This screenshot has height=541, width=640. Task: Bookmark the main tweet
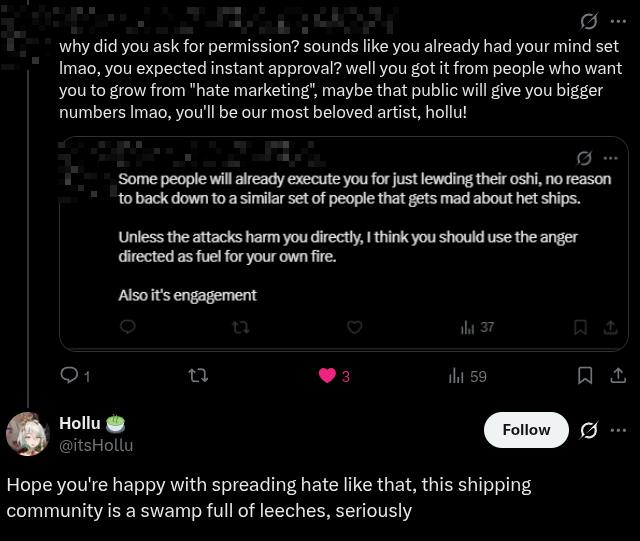(586, 376)
